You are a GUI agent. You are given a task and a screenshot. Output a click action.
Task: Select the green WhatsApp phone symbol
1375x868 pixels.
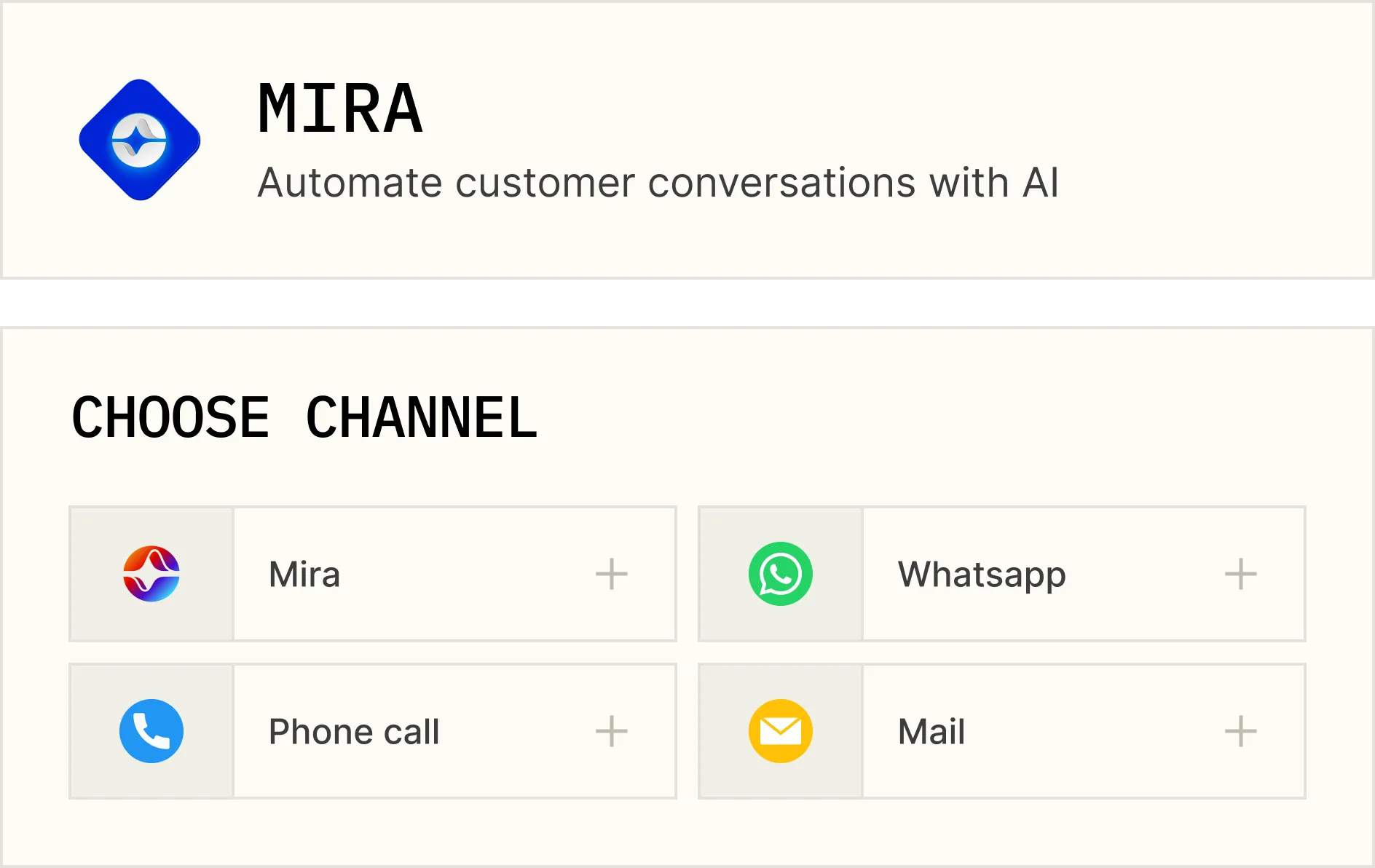(781, 574)
